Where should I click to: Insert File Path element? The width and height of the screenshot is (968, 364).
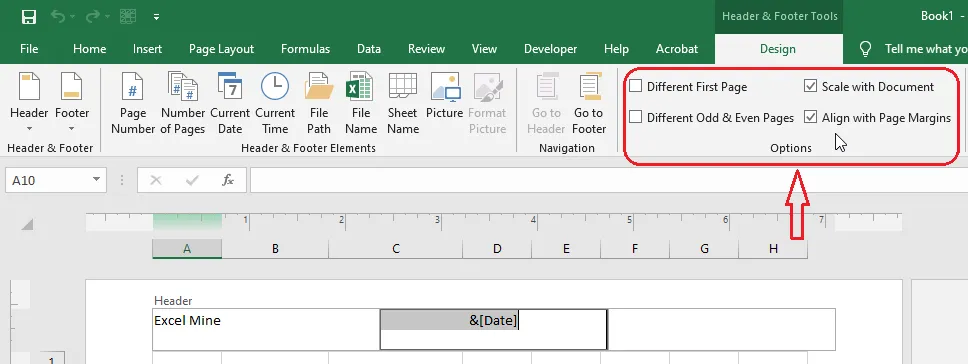pos(319,104)
